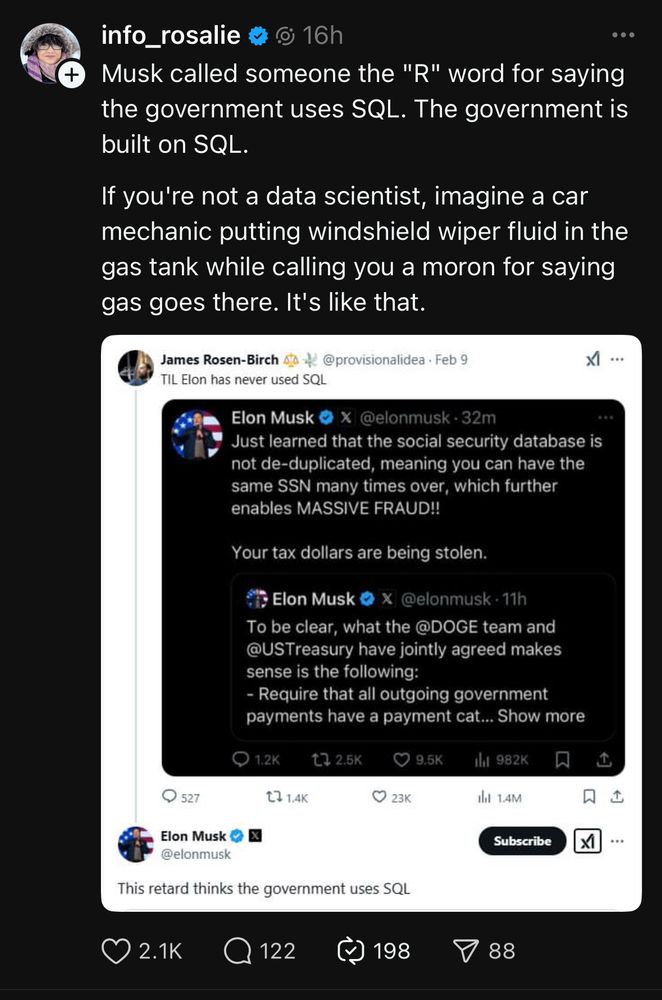Open the three-dot menu on info_rosalie's post
The height and width of the screenshot is (1000, 662).
click(x=623, y=36)
